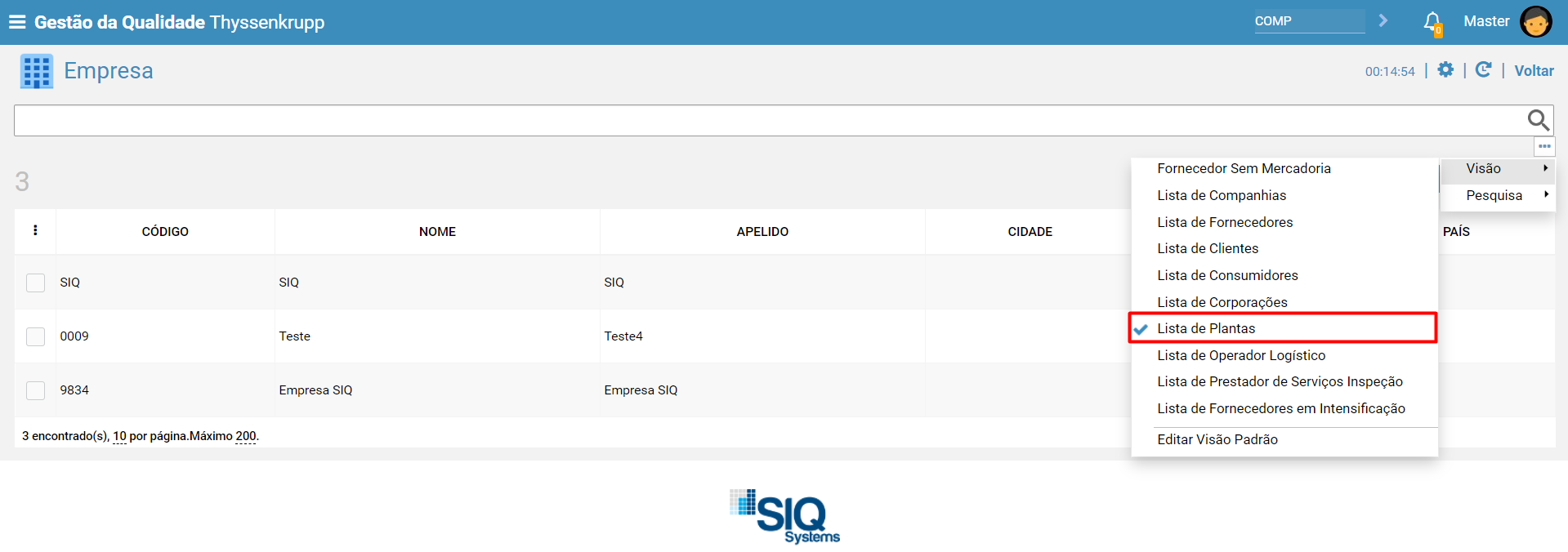Click code cell 9834

(74, 390)
